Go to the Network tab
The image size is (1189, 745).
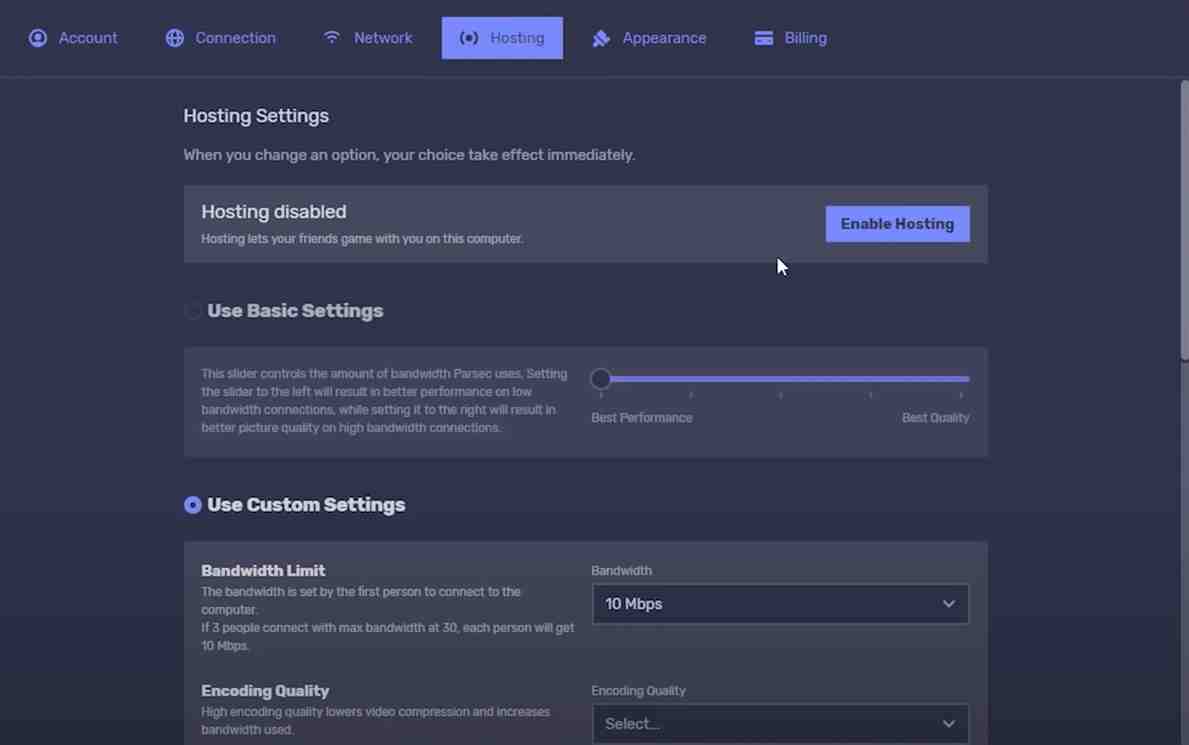(368, 38)
